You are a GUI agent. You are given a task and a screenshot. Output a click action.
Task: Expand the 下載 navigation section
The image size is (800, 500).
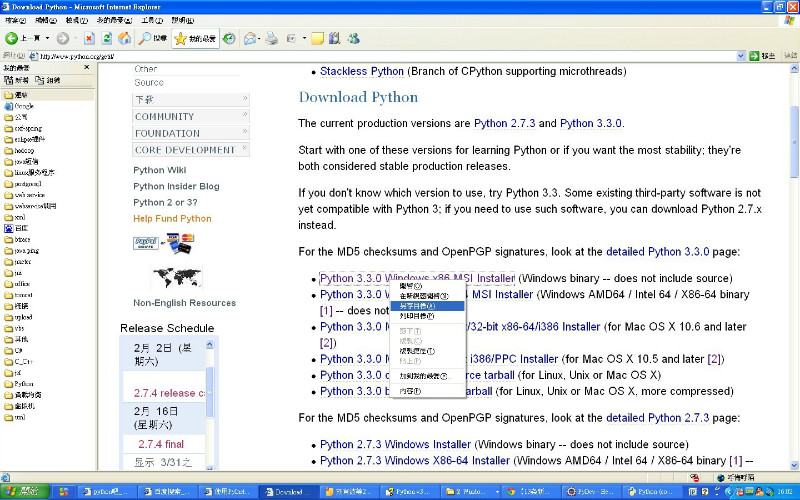(x=191, y=99)
